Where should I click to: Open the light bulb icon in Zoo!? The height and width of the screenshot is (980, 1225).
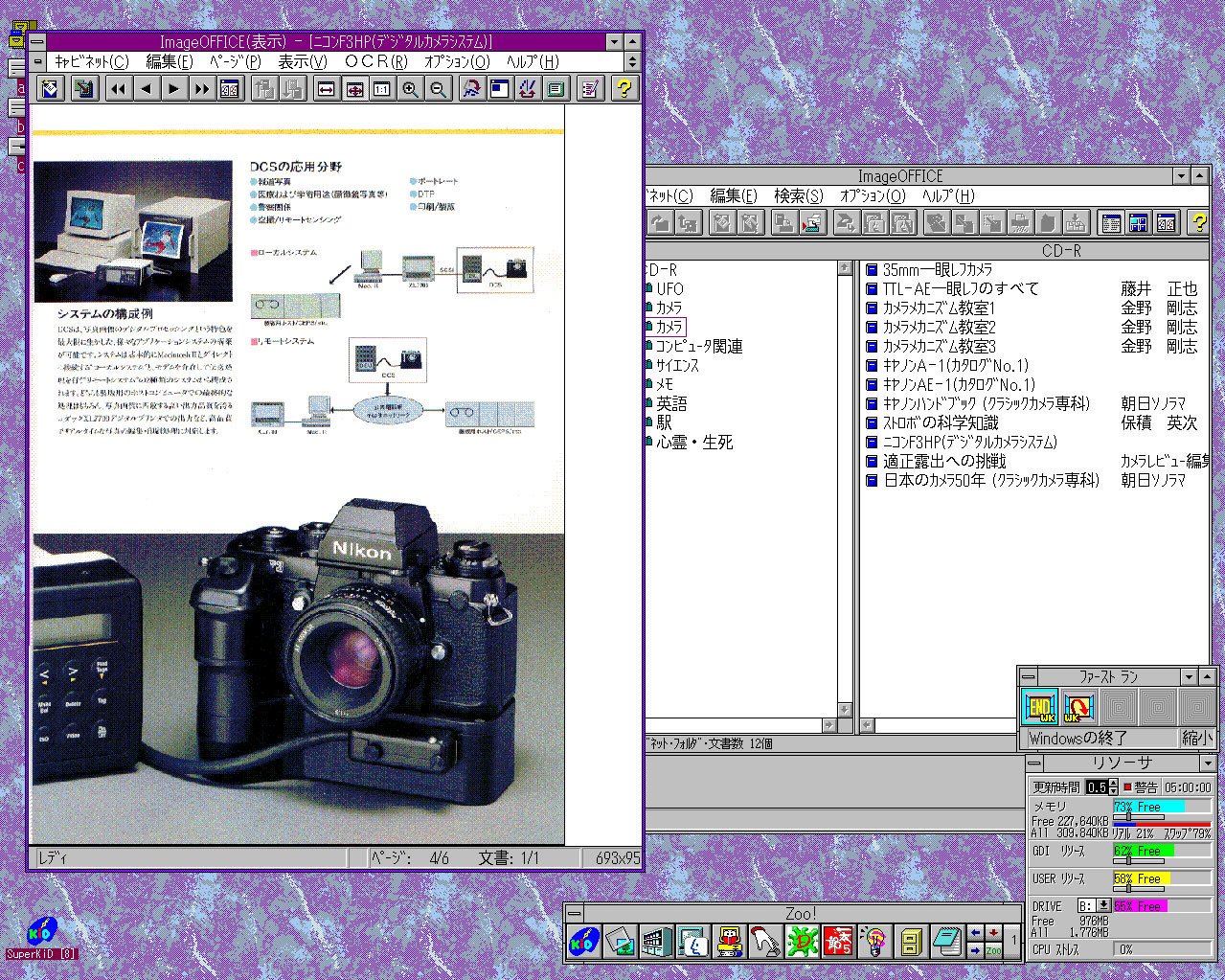pos(874,942)
